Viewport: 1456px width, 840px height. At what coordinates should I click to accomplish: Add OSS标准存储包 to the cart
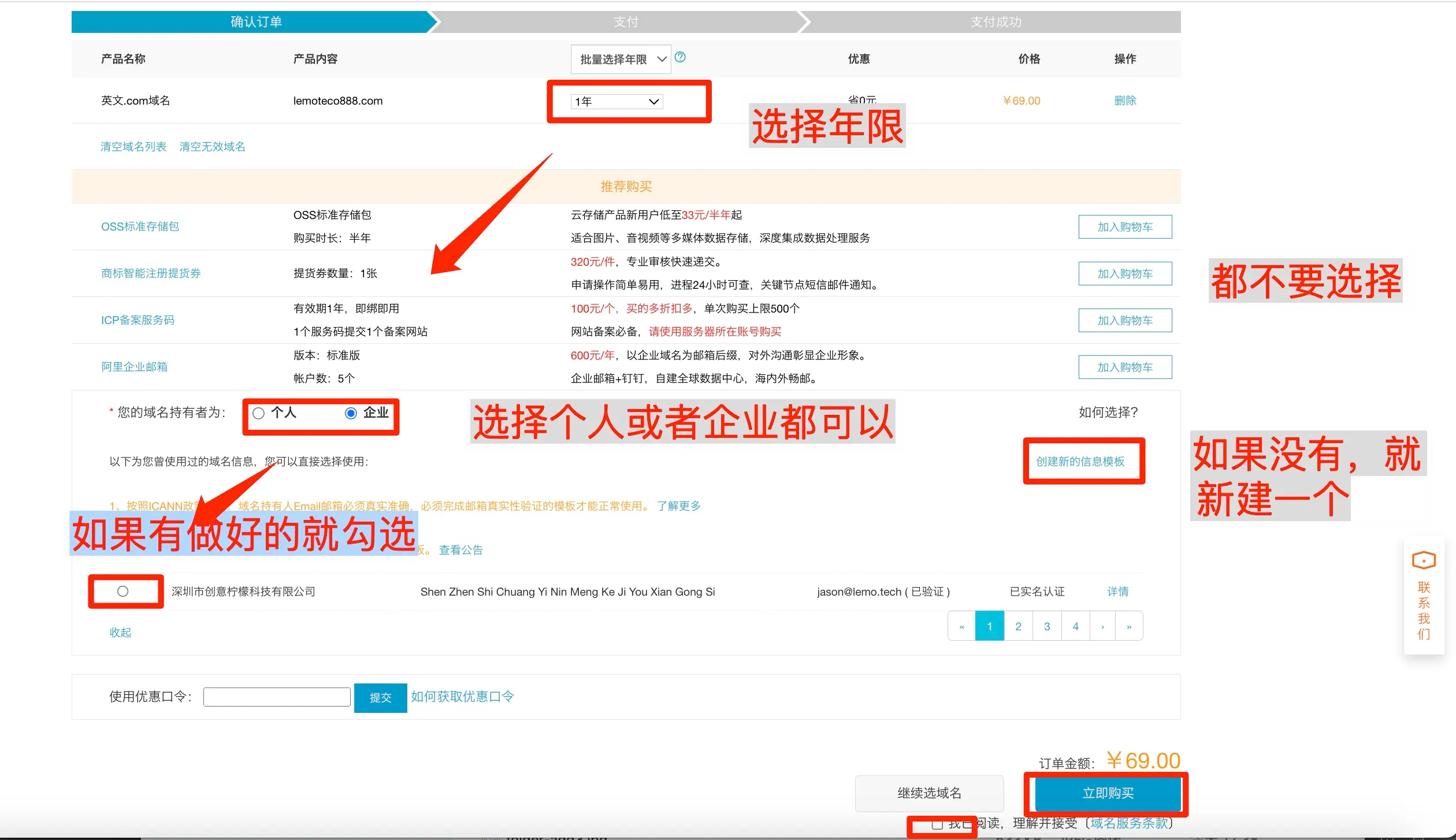[x=1124, y=226]
